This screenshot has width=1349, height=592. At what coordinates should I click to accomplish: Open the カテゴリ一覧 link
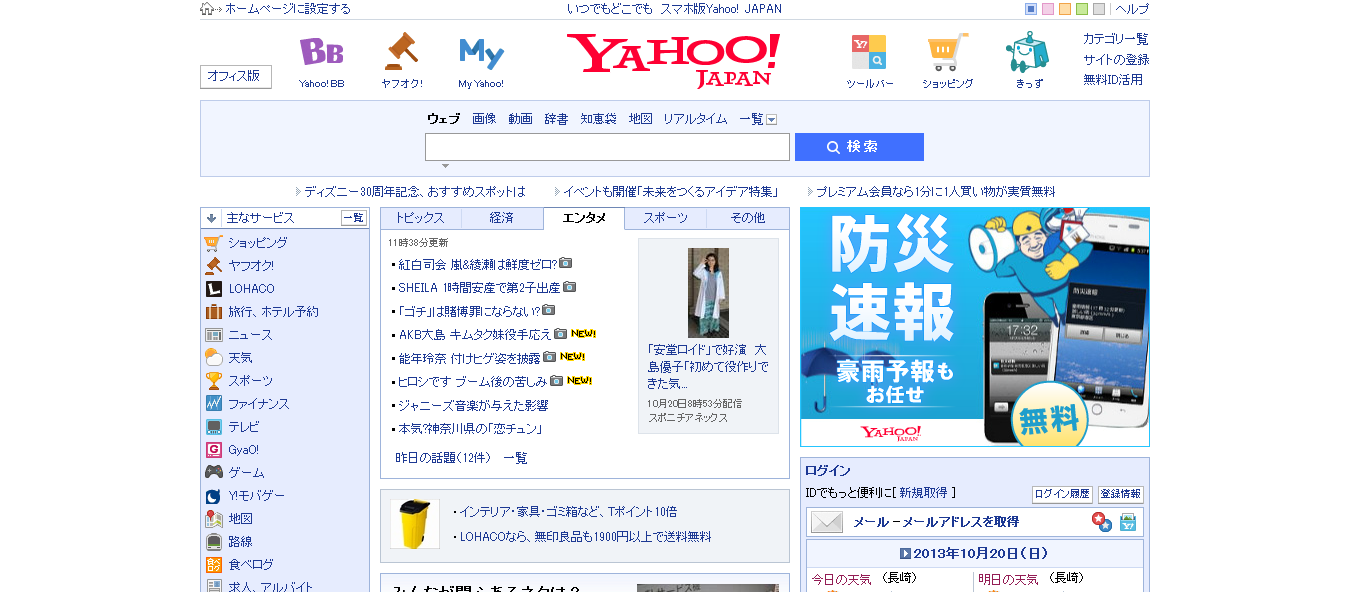coord(1116,39)
